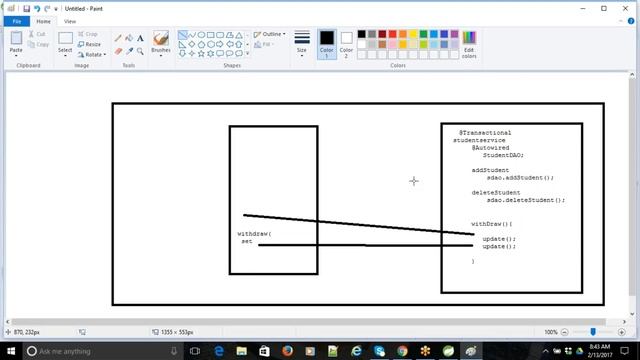This screenshot has height=360, width=640.
Task: Click the Crop button
Action: coord(88,34)
